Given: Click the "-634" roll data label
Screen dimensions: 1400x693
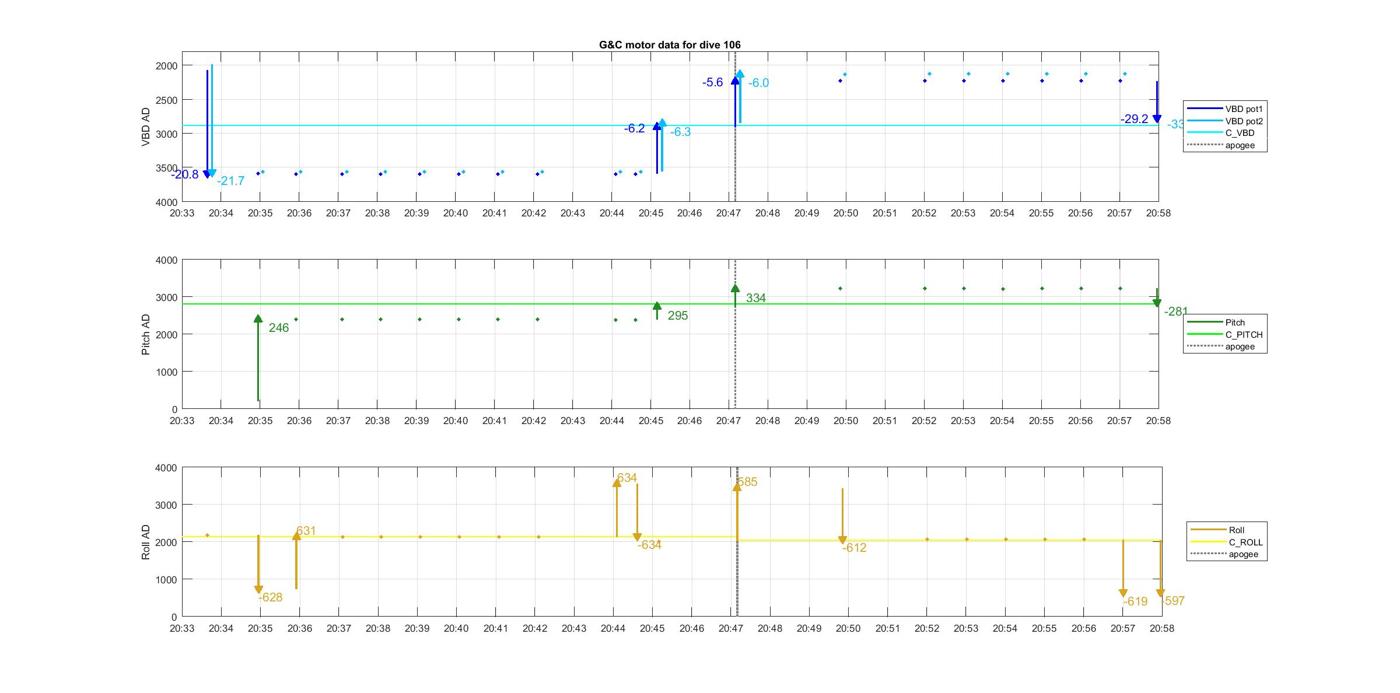Looking at the screenshot, I should [650, 545].
